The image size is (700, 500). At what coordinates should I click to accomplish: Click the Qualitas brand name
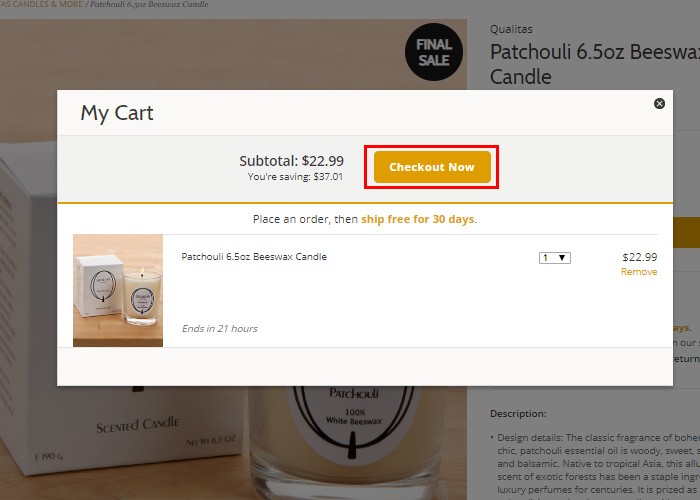(x=512, y=29)
